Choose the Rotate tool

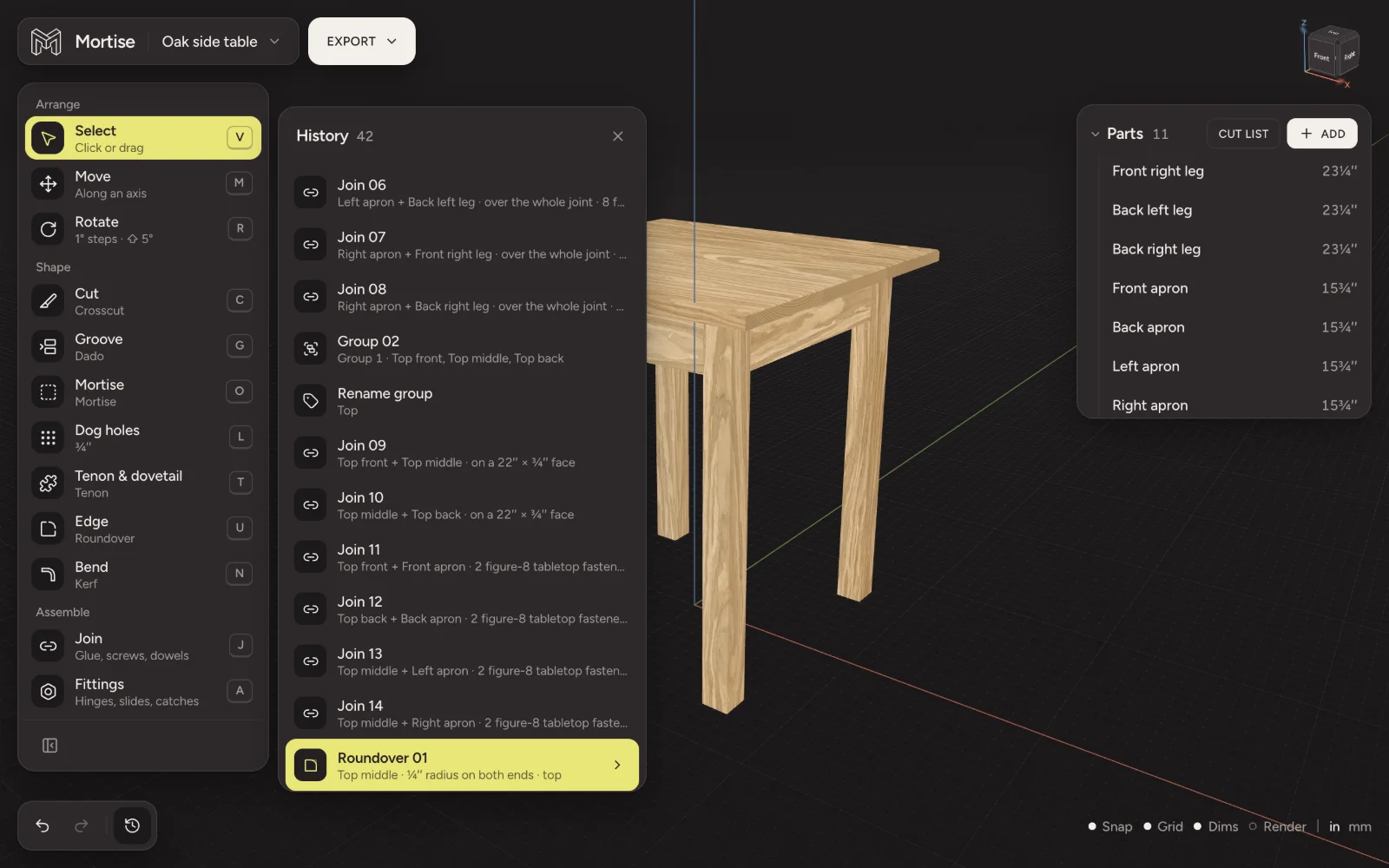[143, 229]
